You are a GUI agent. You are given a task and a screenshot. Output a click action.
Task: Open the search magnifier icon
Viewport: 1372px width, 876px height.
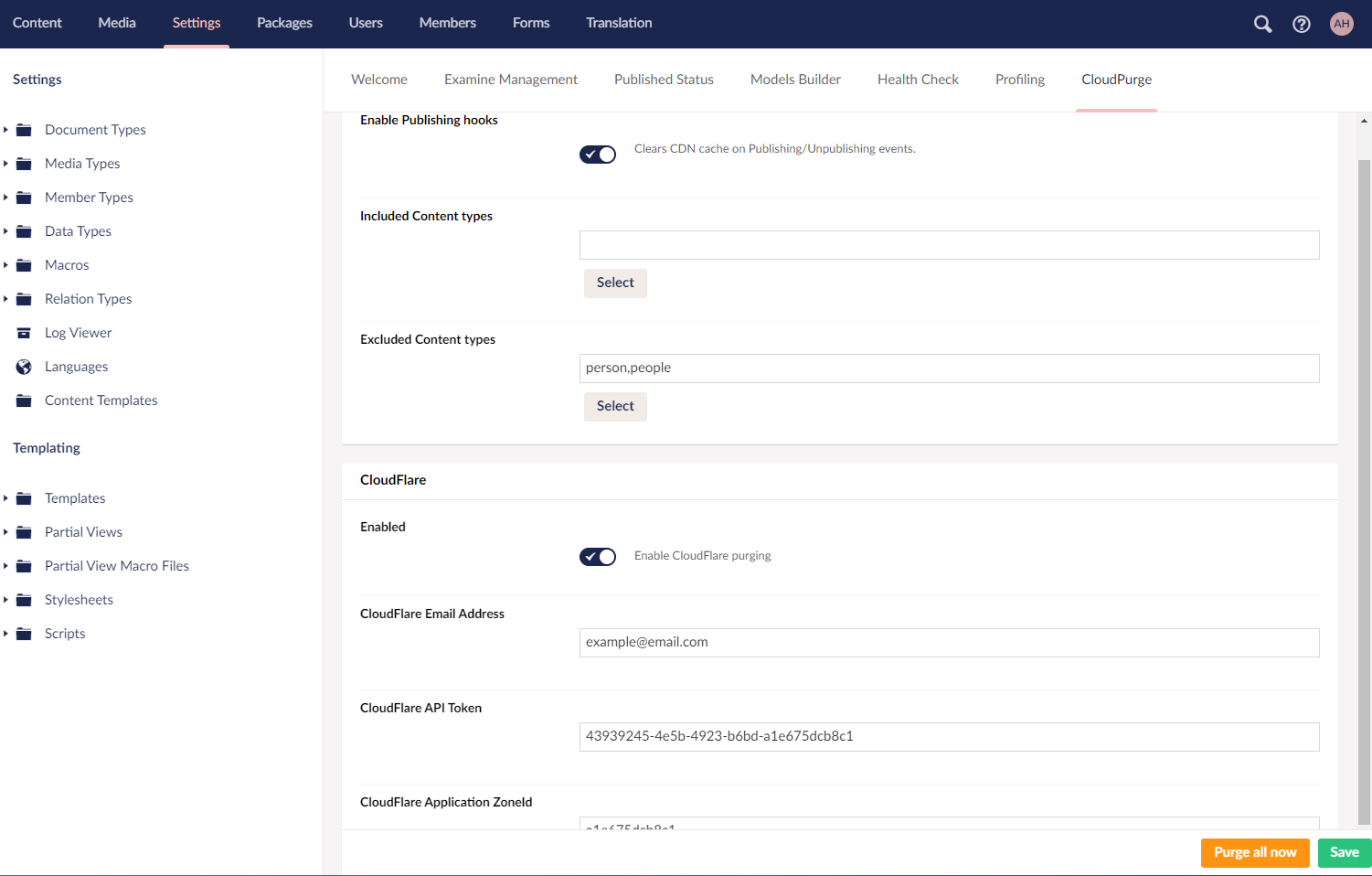click(x=1262, y=24)
